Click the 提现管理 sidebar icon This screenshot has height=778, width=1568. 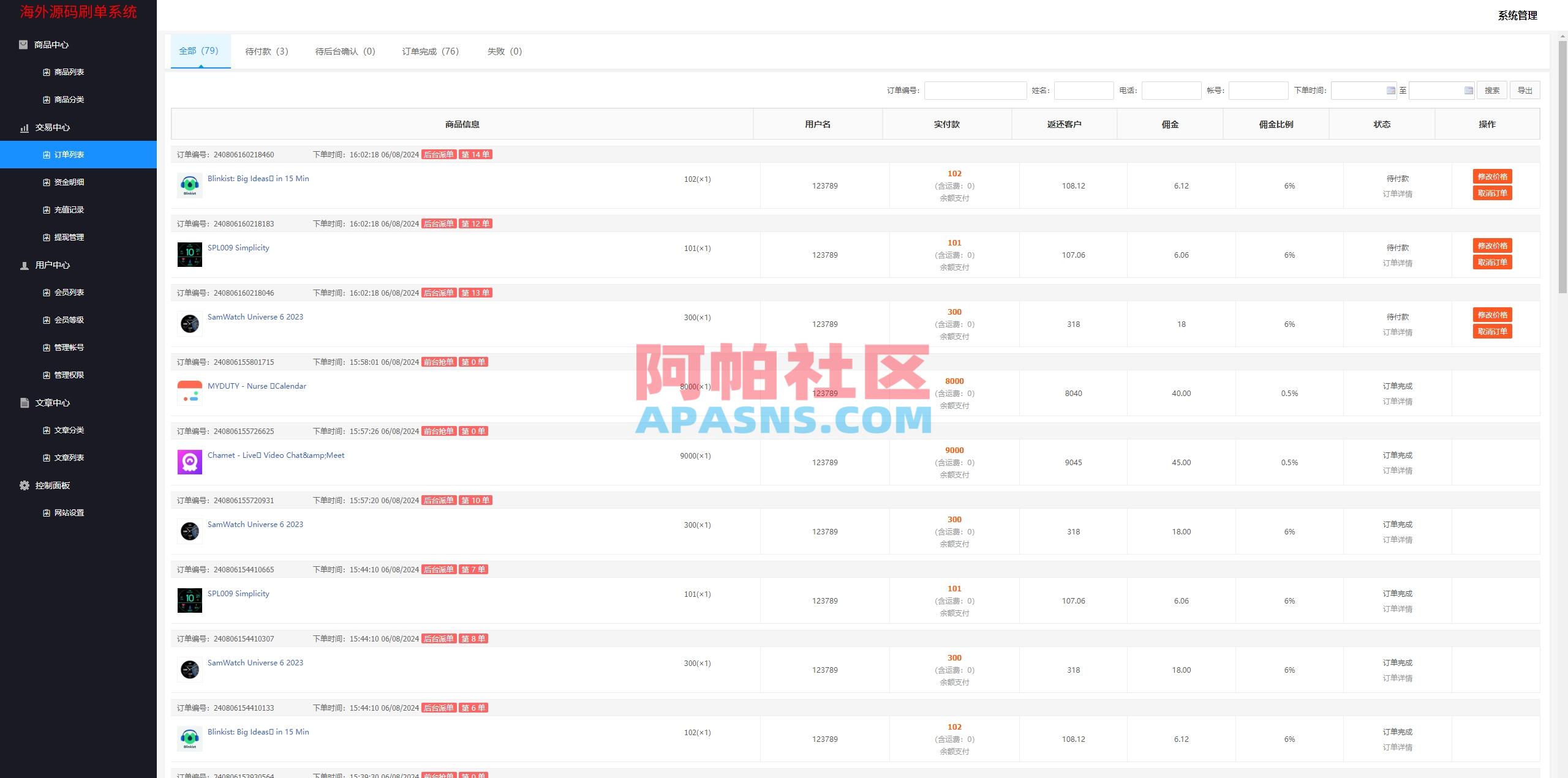pos(46,237)
